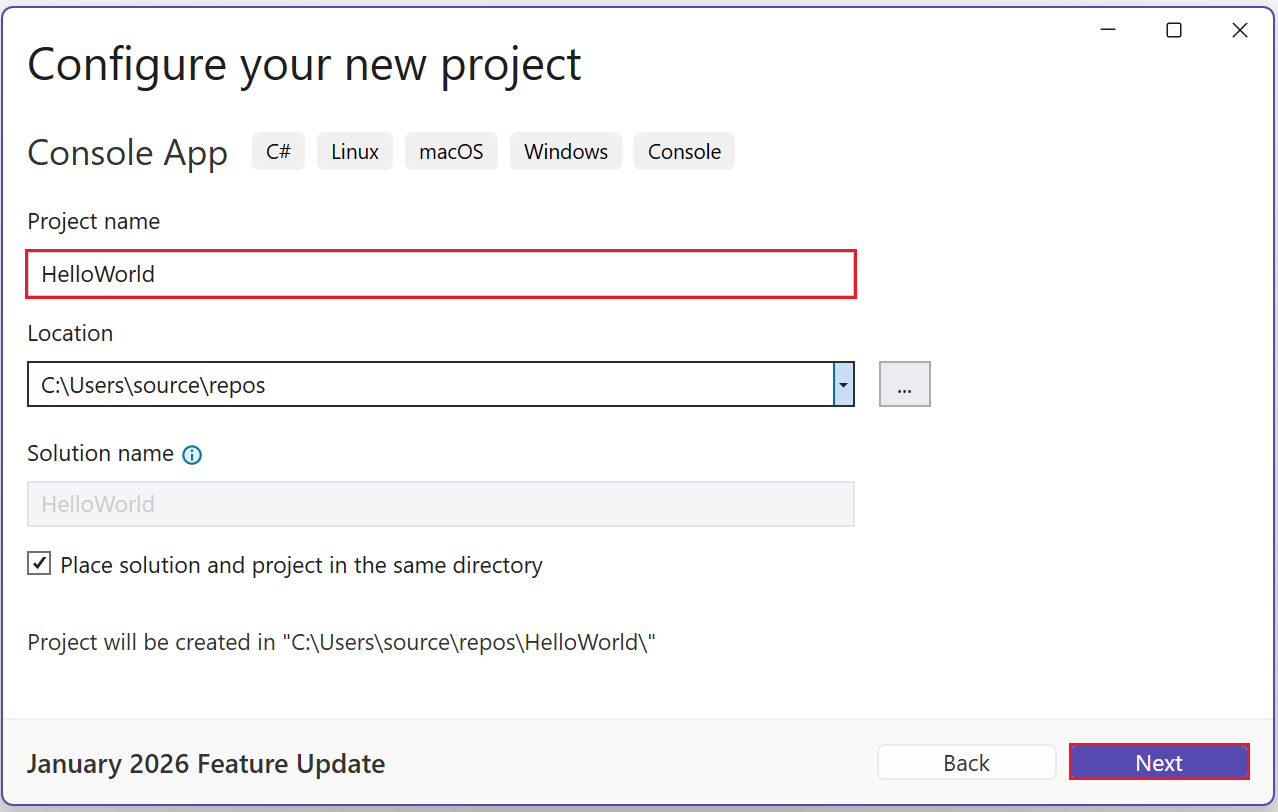The image size is (1278, 812).
Task: Click the disabled Solution name field
Action: pyautogui.click(x=440, y=504)
